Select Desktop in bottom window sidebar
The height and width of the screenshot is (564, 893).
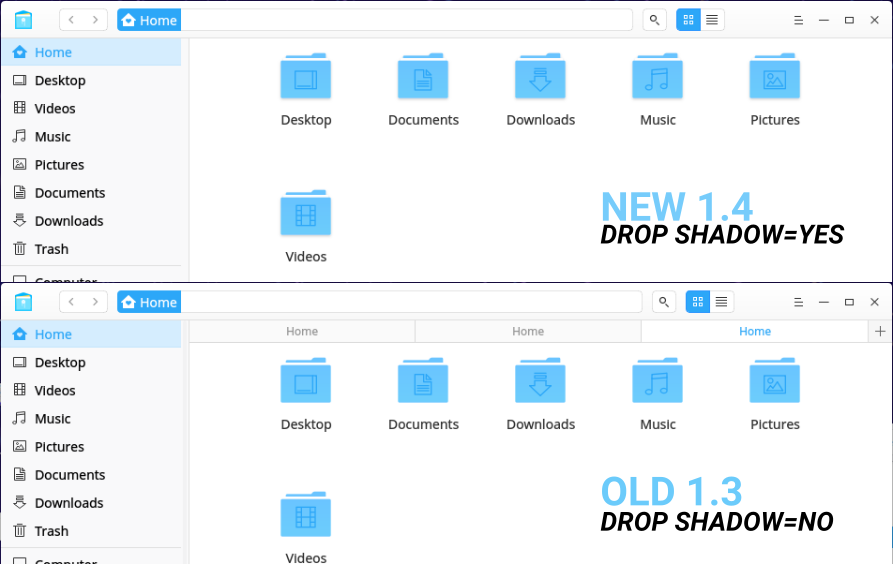91,362
